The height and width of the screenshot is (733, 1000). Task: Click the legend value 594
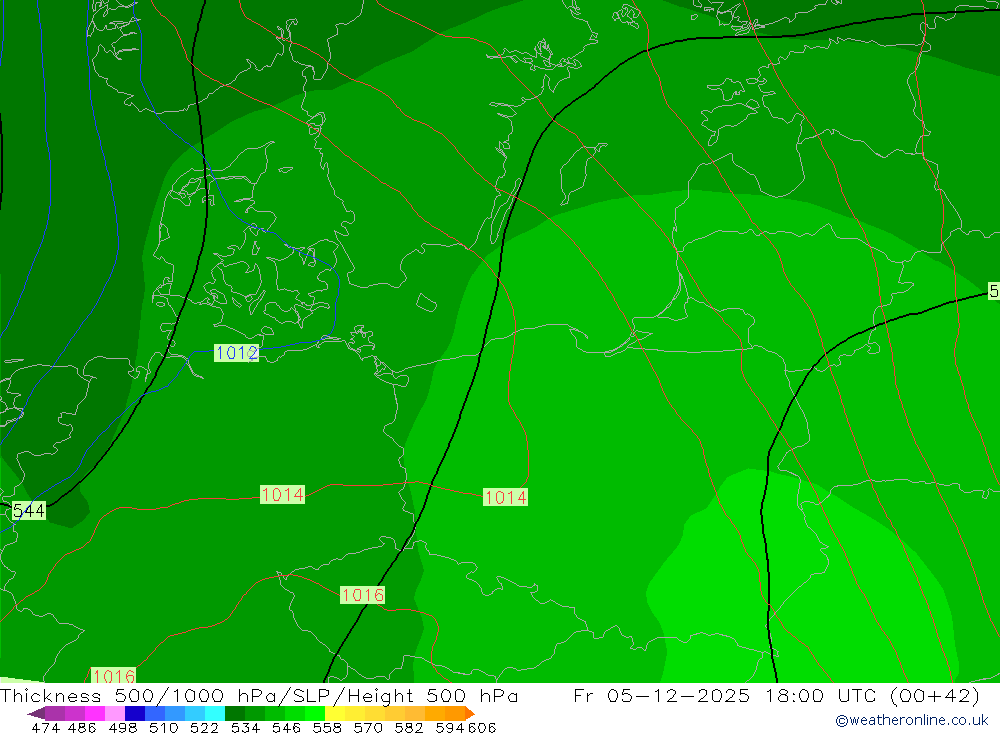[450, 727]
